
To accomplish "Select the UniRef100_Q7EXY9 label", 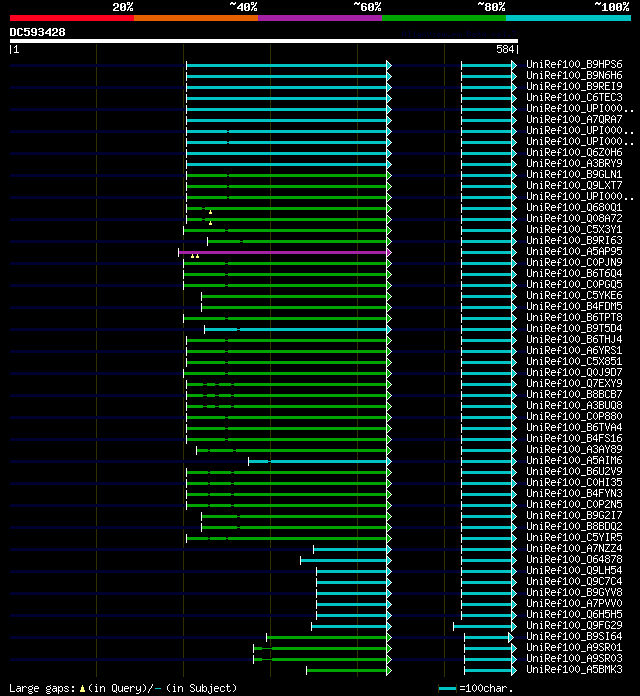I will pyautogui.click(x=574, y=384).
